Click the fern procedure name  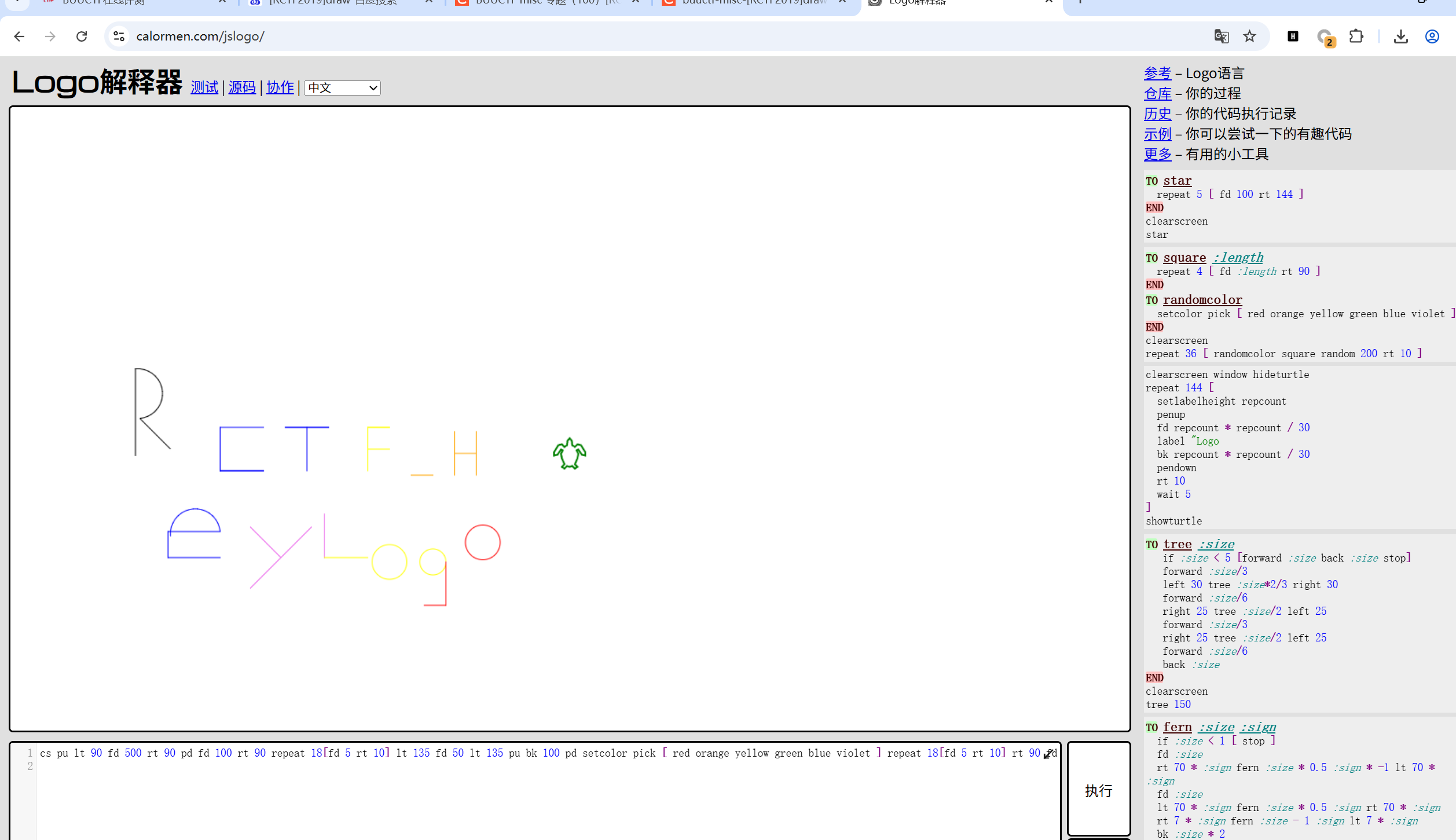tap(1177, 727)
